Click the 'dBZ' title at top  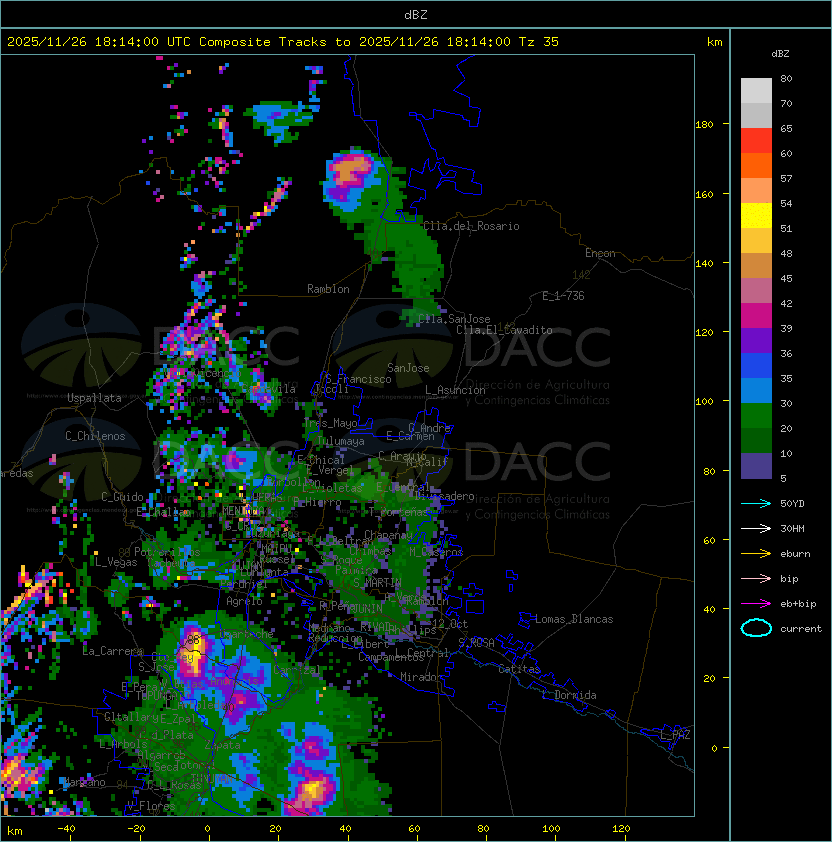tap(416, 15)
